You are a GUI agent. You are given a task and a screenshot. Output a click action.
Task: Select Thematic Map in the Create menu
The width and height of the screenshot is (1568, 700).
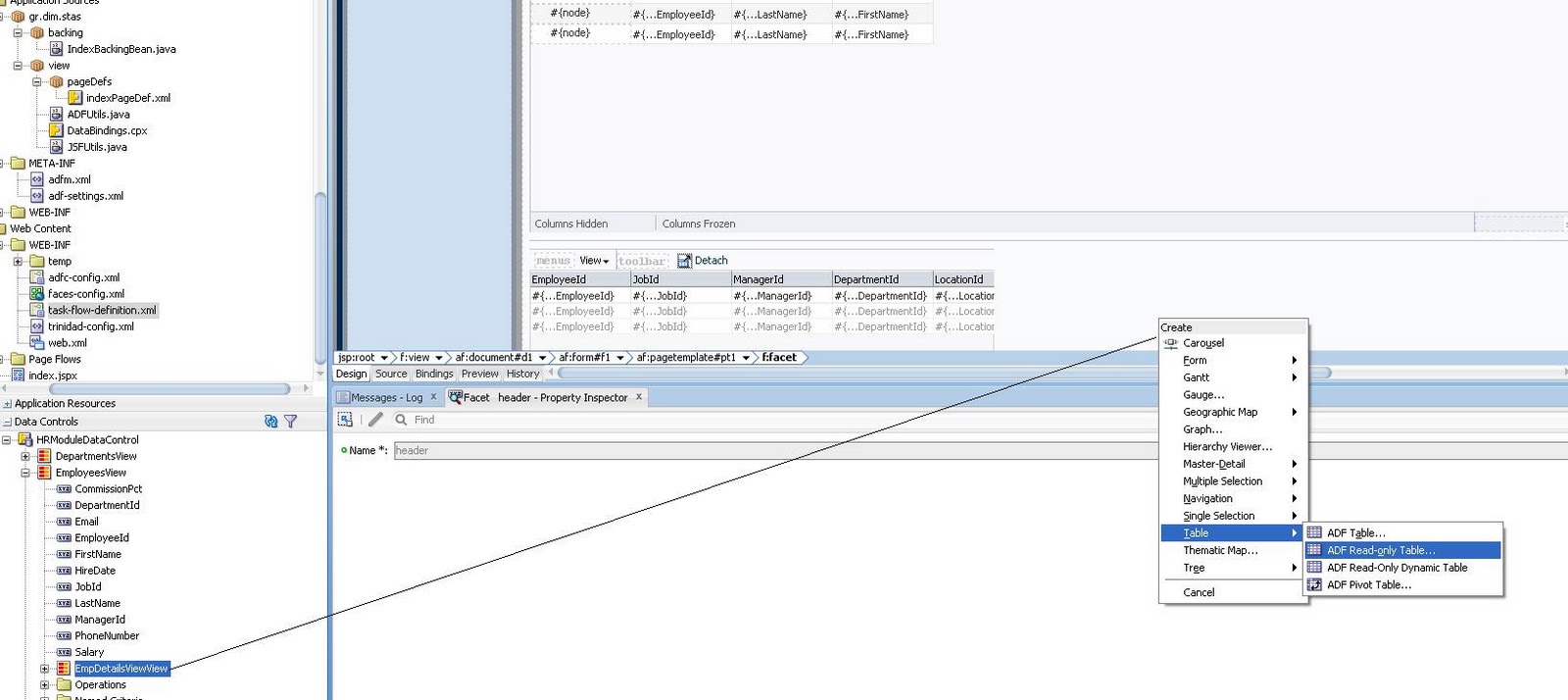coord(1233,550)
